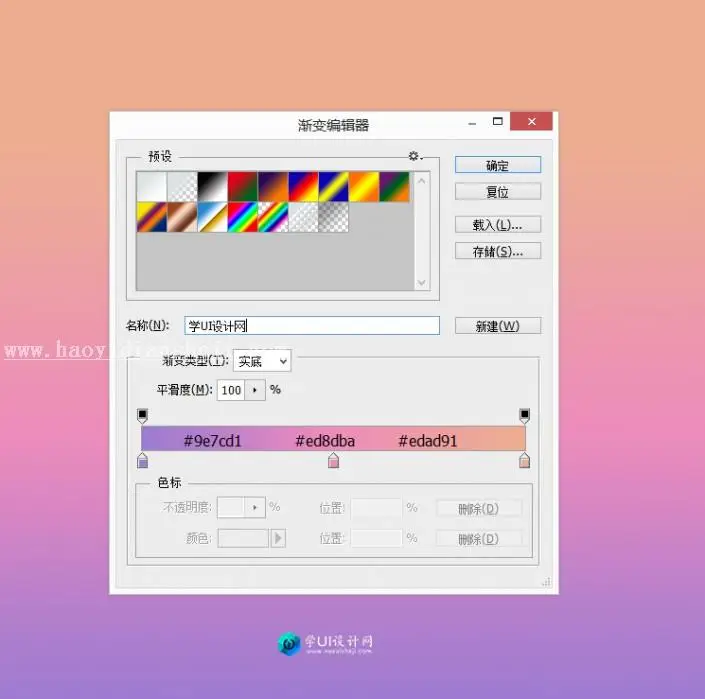The height and width of the screenshot is (699, 705).
Task: Click 存储(S)... to save gradients
Action: [x=498, y=251]
